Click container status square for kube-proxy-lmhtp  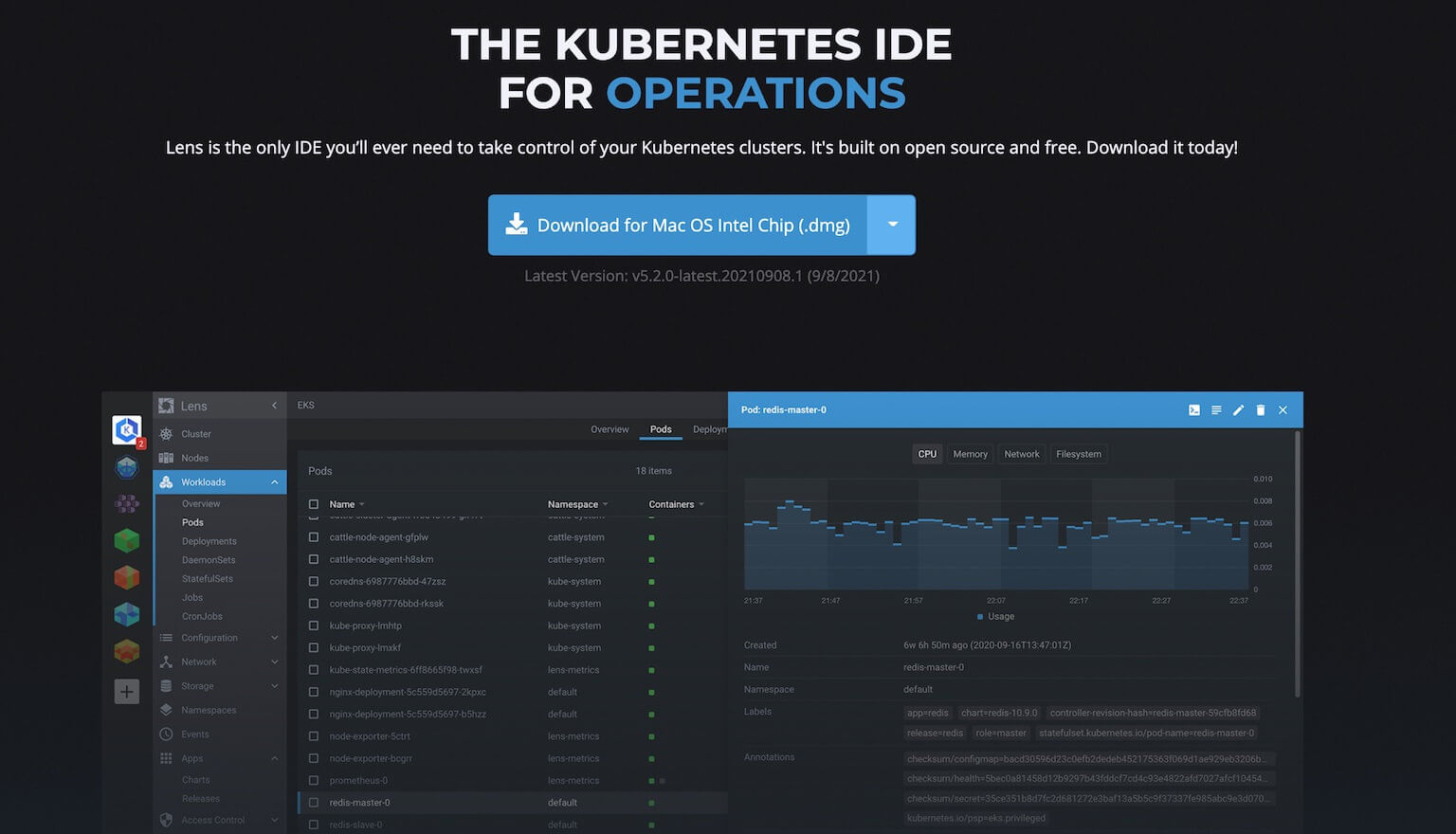(x=651, y=626)
